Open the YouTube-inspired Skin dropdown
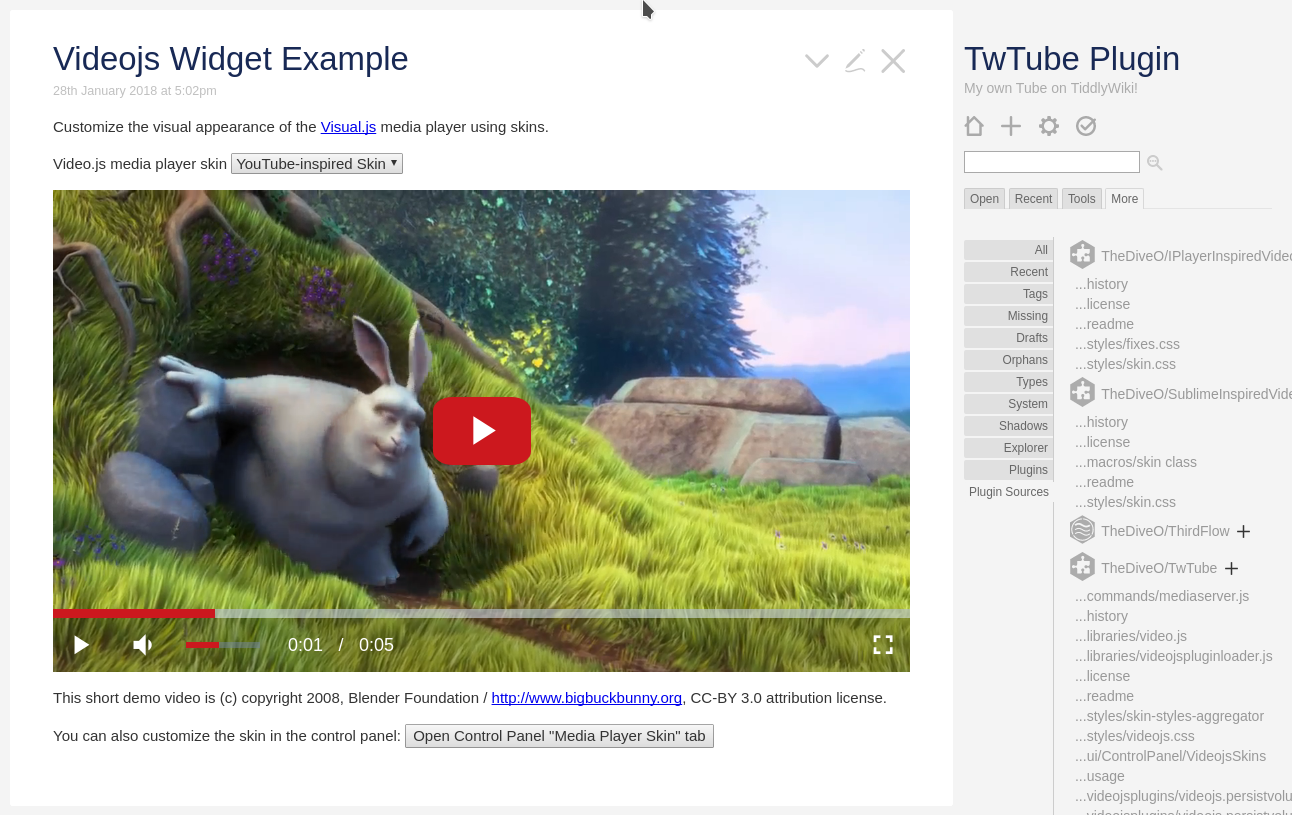The width and height of the screenshot is (1292, 815). 316,163
